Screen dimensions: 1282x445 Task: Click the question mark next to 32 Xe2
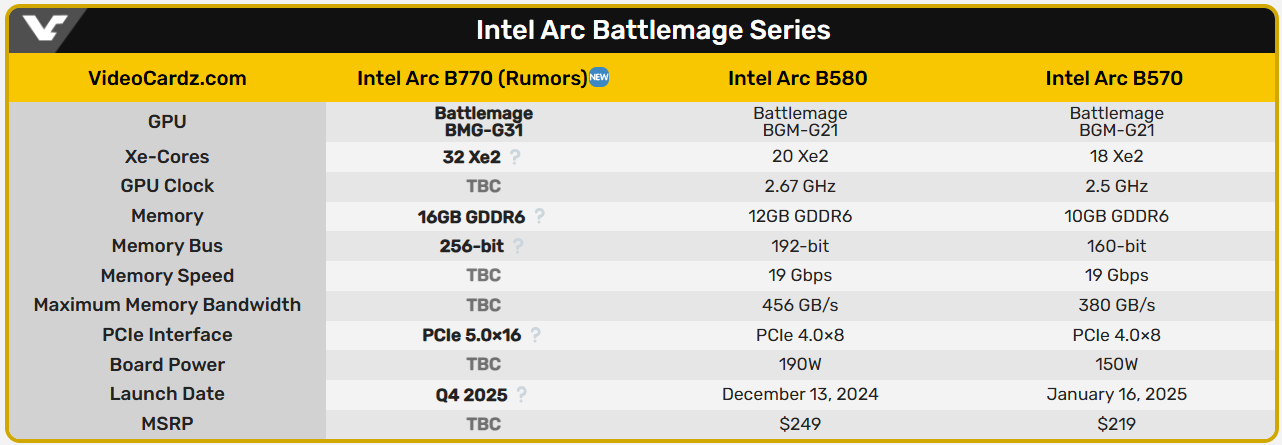515,157
